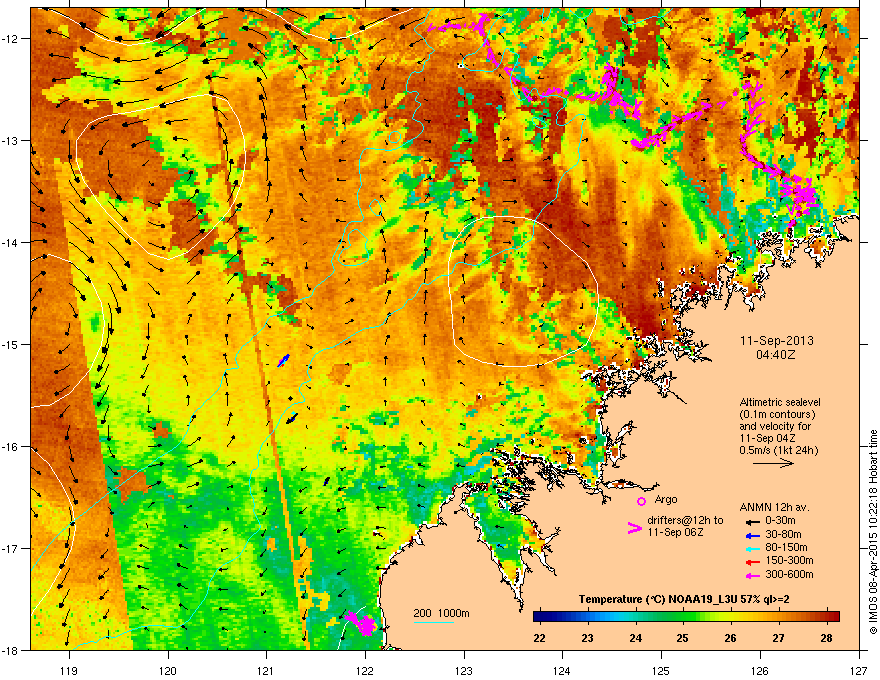880x680 pixels.
Task: Click the red 150-300m ANMN arrow
Action: point(752,562)
